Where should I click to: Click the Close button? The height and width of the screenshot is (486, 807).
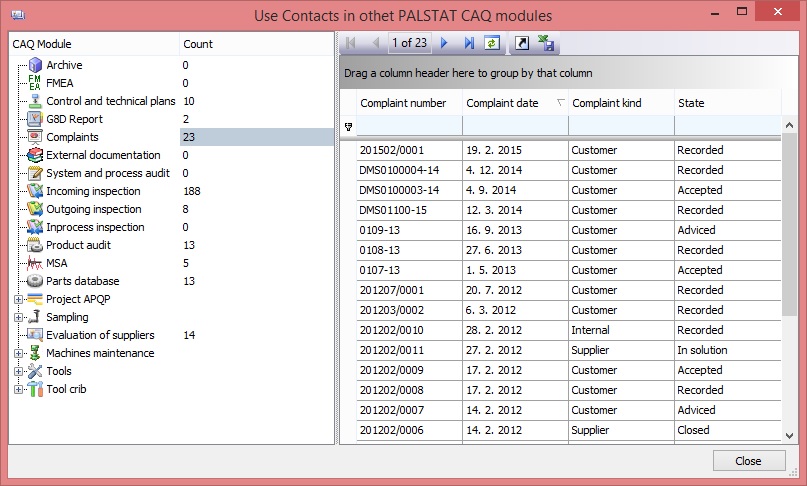(x=749, y=461)
